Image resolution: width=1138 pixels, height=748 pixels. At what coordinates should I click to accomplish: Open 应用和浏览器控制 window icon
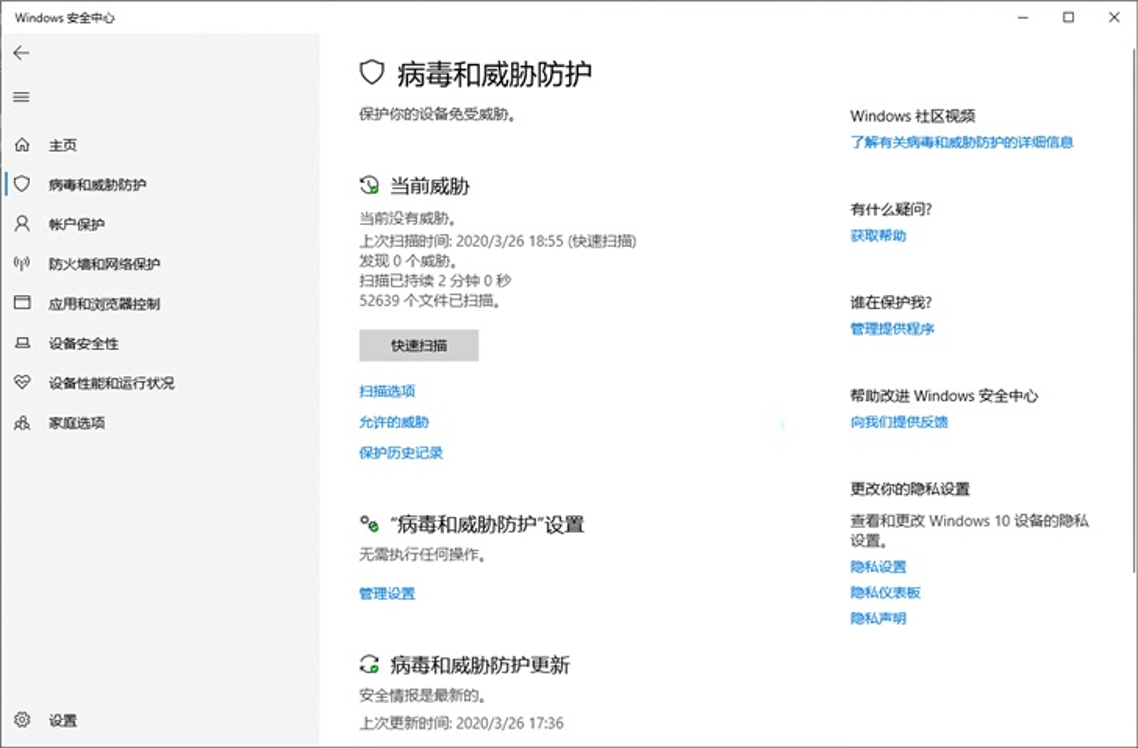(x=22, y=303)
